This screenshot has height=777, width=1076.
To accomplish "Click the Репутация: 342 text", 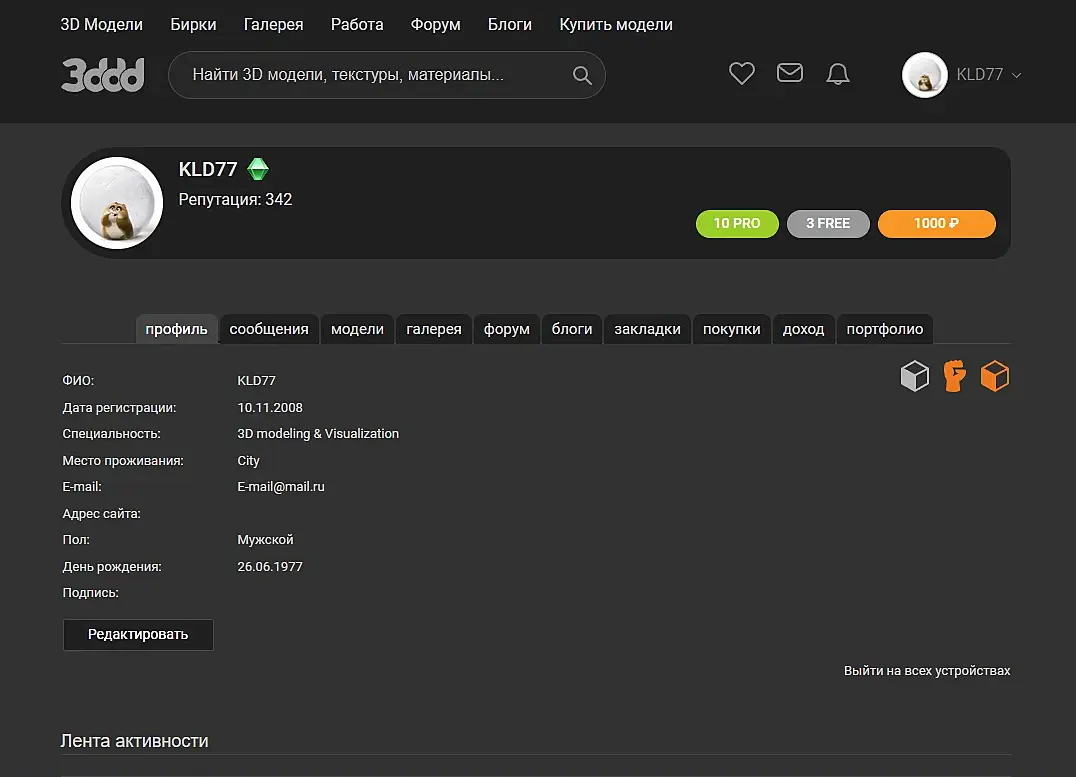I will point(235,200).
